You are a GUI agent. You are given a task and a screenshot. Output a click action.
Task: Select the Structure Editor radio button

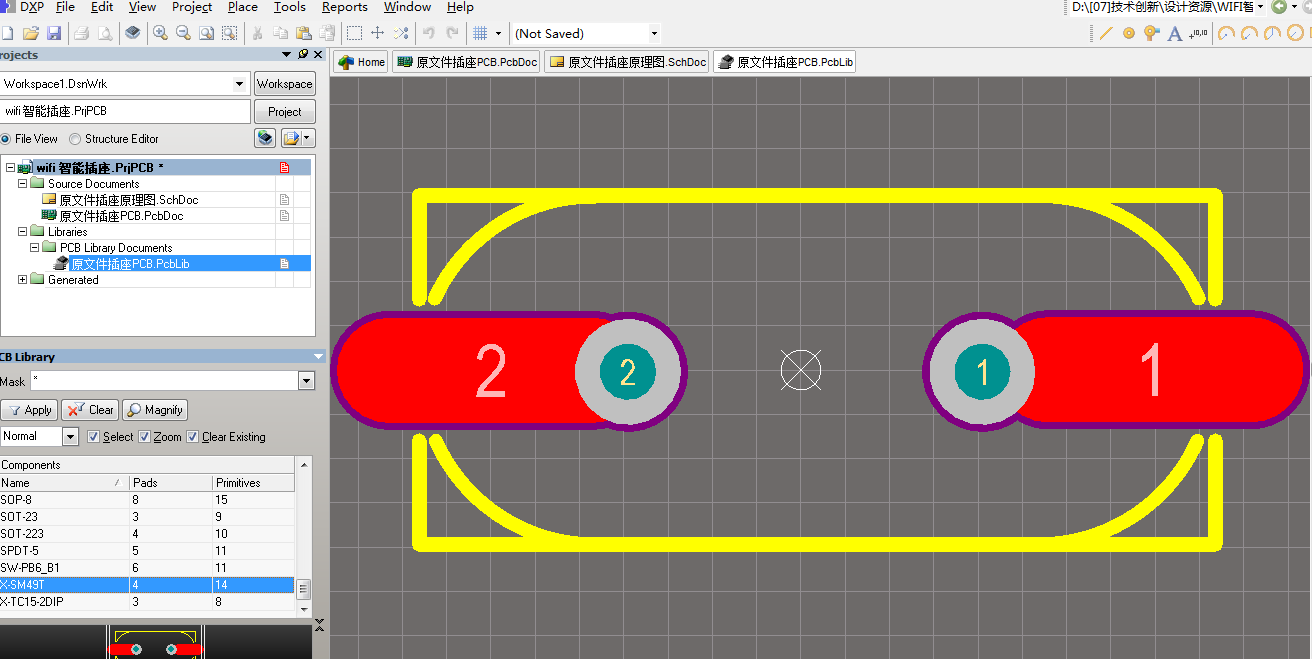(x=75, y=139)
